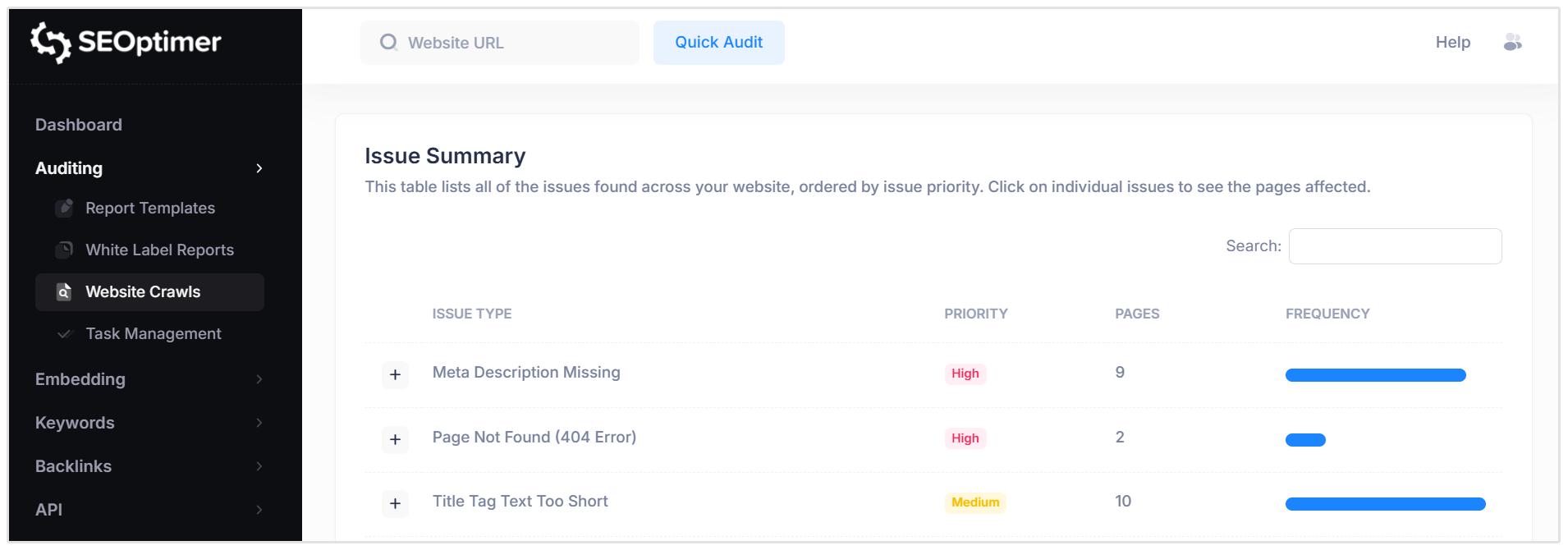Select the Website Crawls icon in sidebar
The image size is (1568, 550).
62,291
